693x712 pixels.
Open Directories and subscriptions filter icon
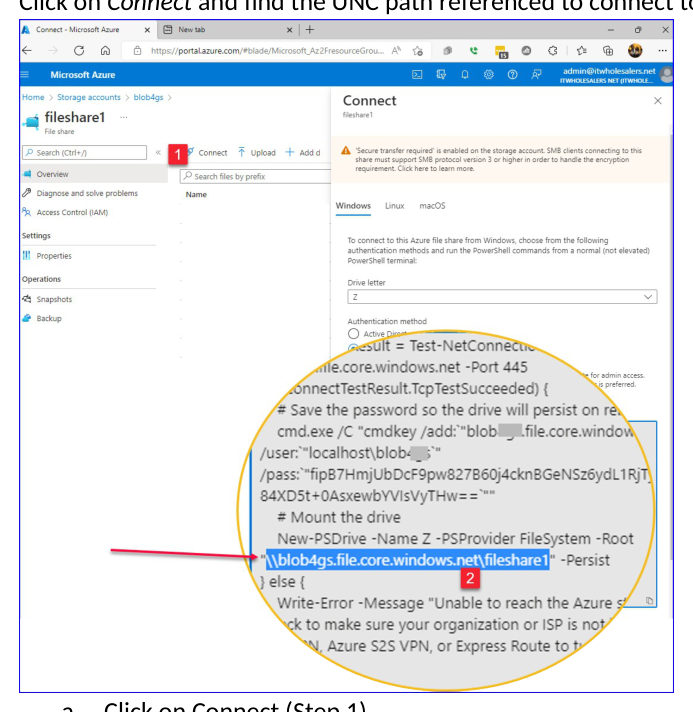(441, 75)
